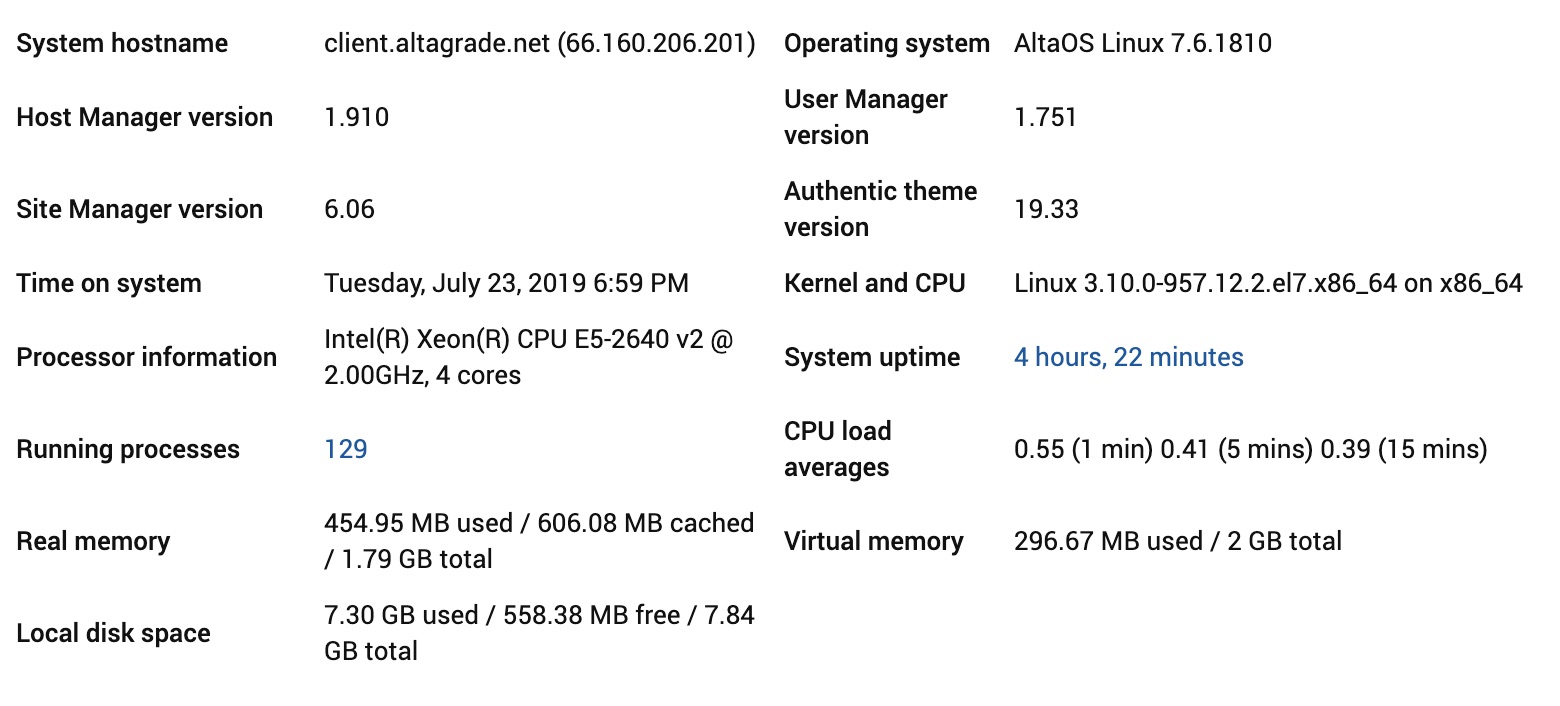The width and height of the screenshot is (1560, 706).
Task: Click the Operating system label
Action: click(x=887, y=43)
